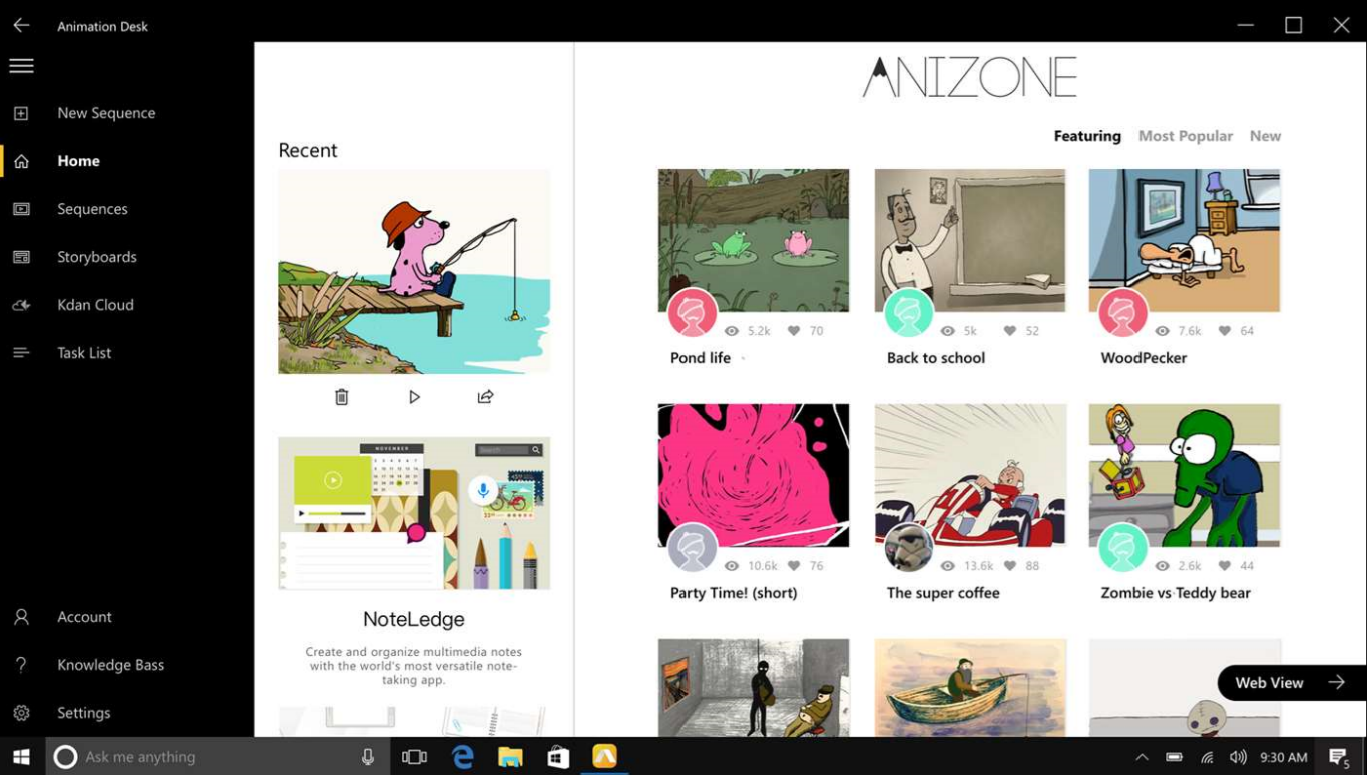The width and height of the screenshot is (1367, 775).
Task: Click the heart icon for WoodPecker
Action: (x=1224, y=331)
